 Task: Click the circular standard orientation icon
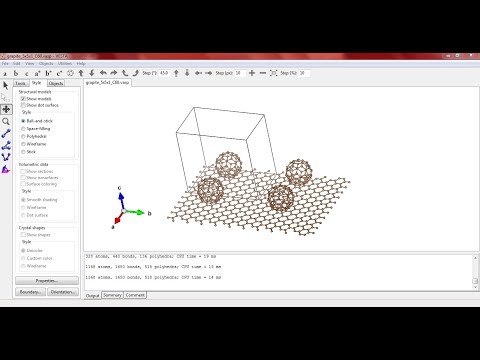[x=70, y=73]
